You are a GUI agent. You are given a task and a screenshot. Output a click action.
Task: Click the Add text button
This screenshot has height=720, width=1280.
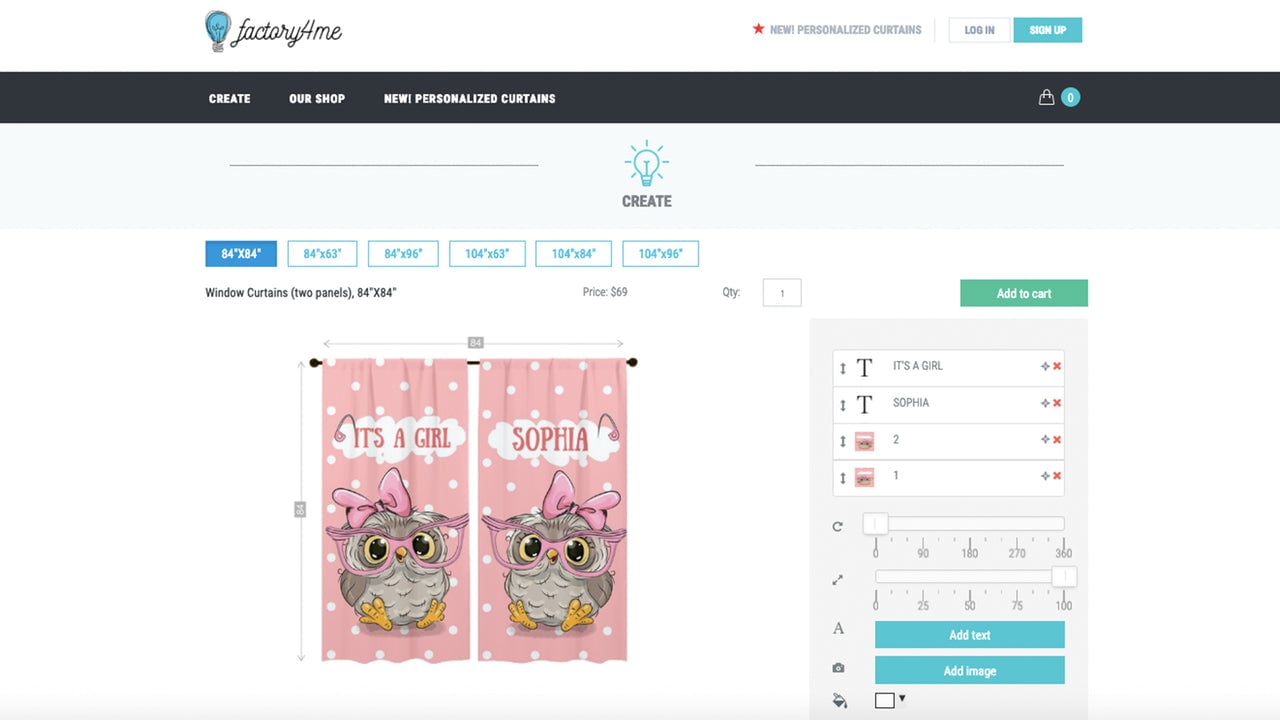tap(969, 635)
